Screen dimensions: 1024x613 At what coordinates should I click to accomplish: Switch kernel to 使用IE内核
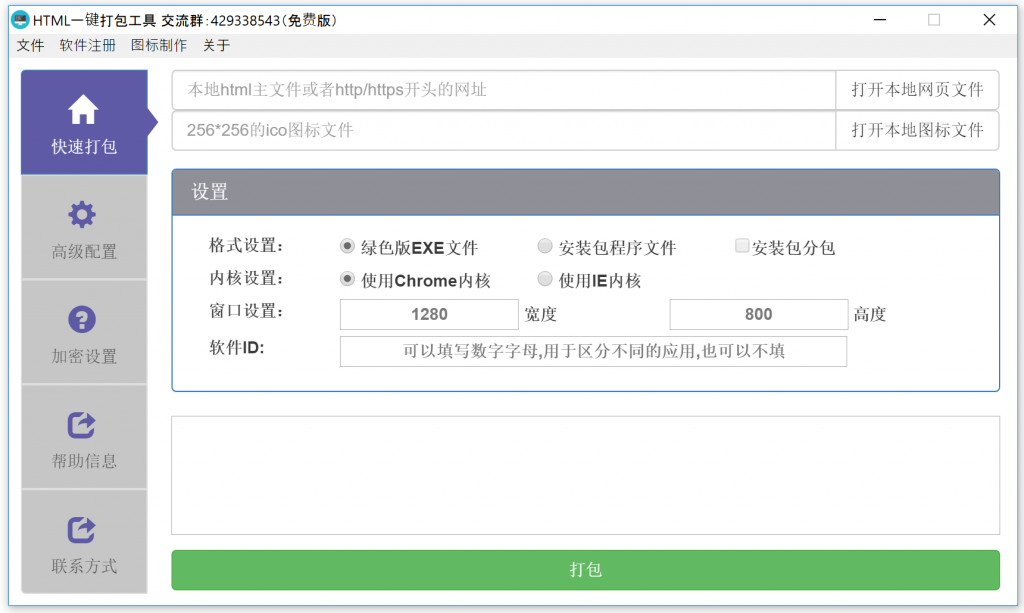coord(545,279)
